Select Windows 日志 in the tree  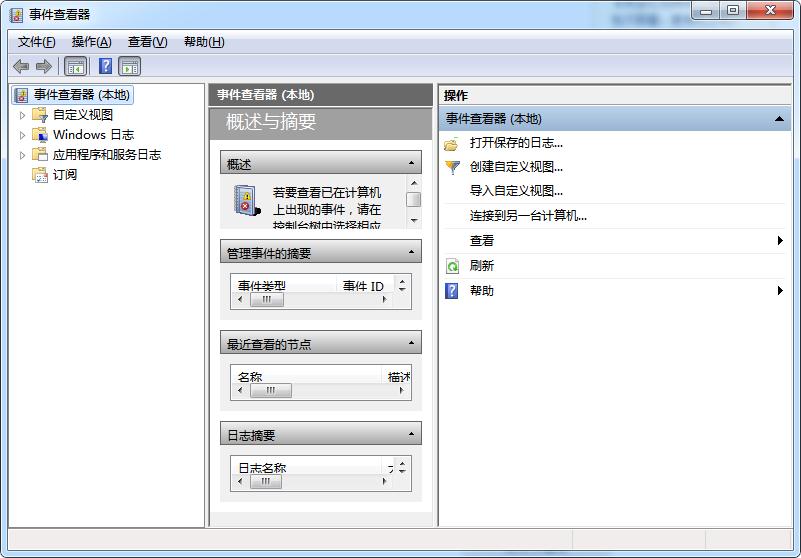93,134
